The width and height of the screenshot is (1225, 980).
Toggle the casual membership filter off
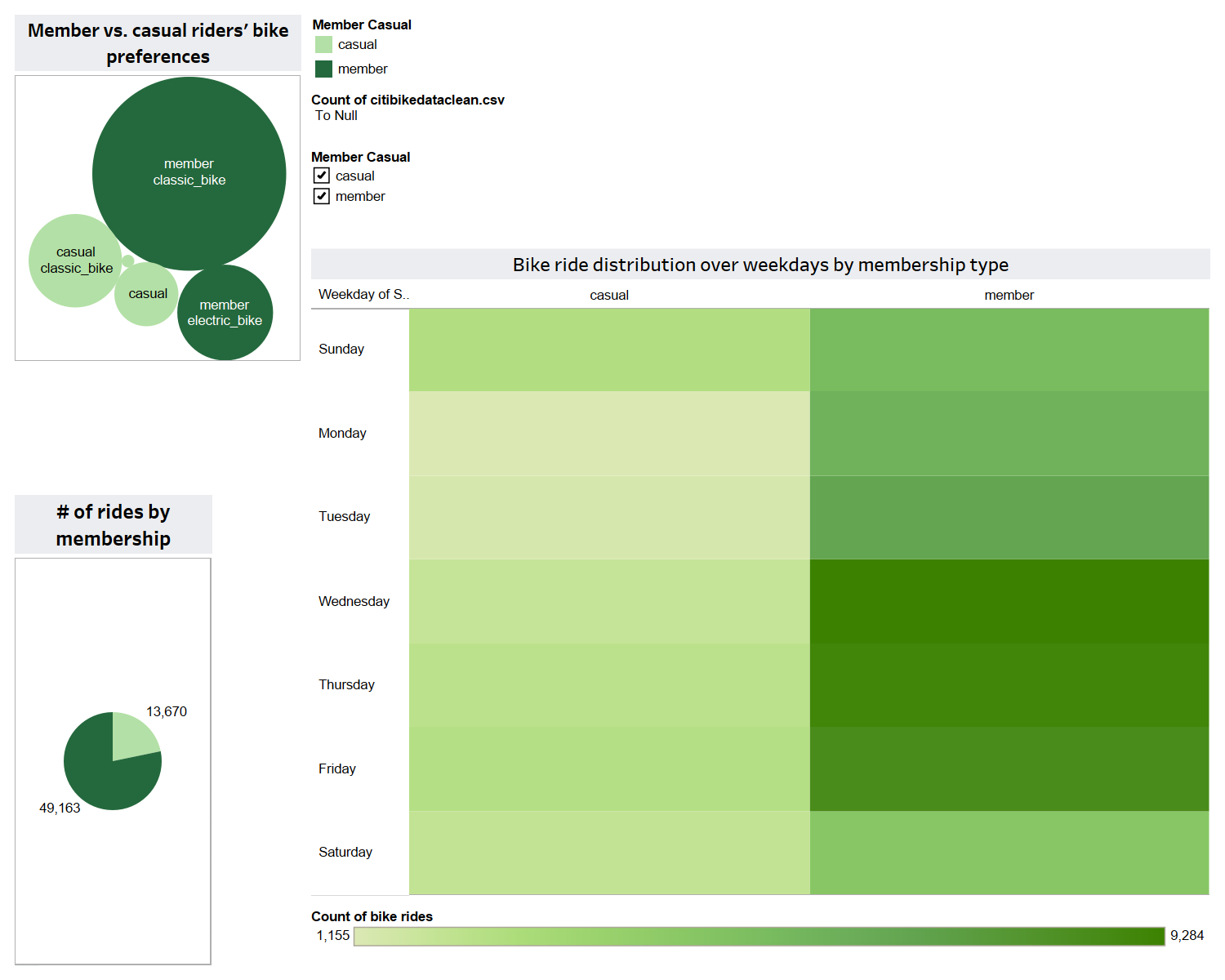tap(321, 175)
